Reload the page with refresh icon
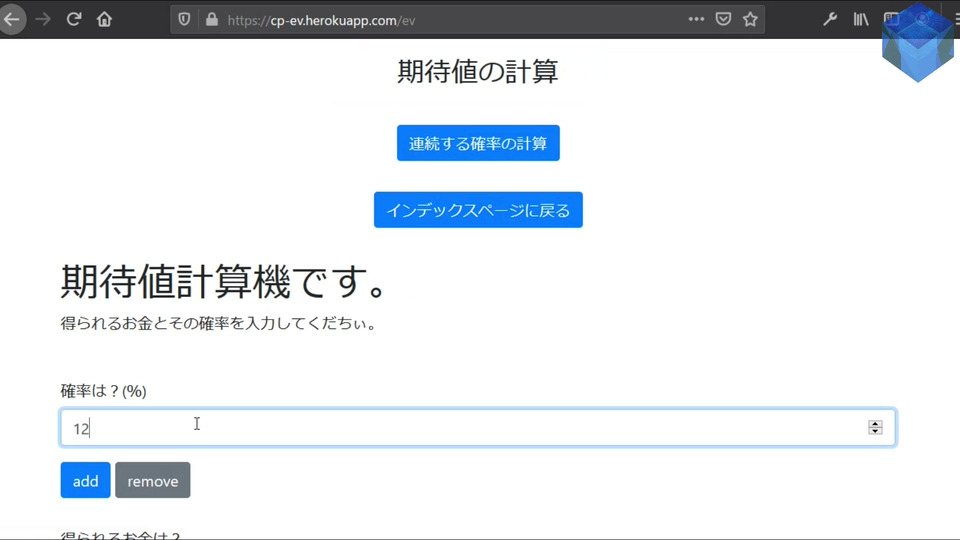 tap(73, 19)
